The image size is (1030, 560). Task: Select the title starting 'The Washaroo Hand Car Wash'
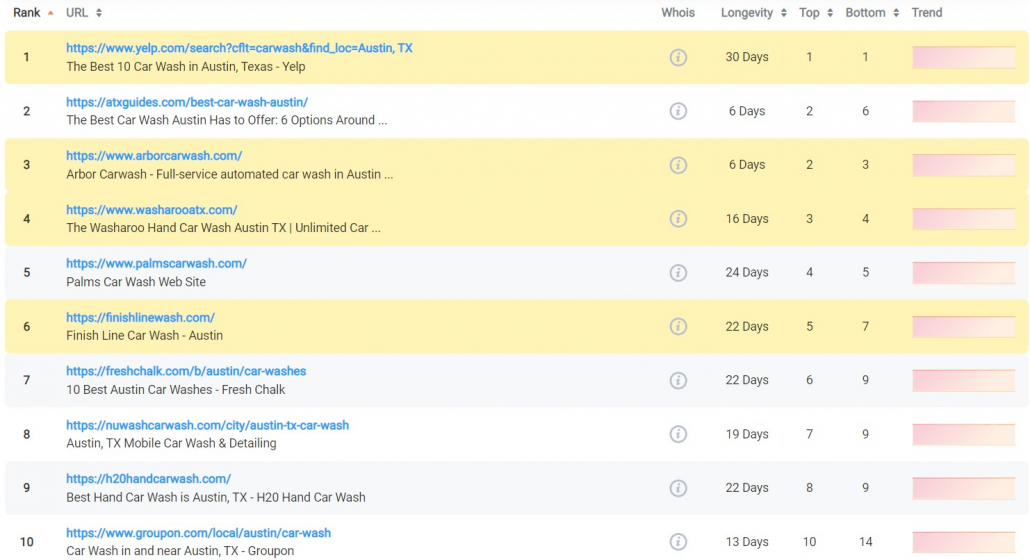click(223, 228)
